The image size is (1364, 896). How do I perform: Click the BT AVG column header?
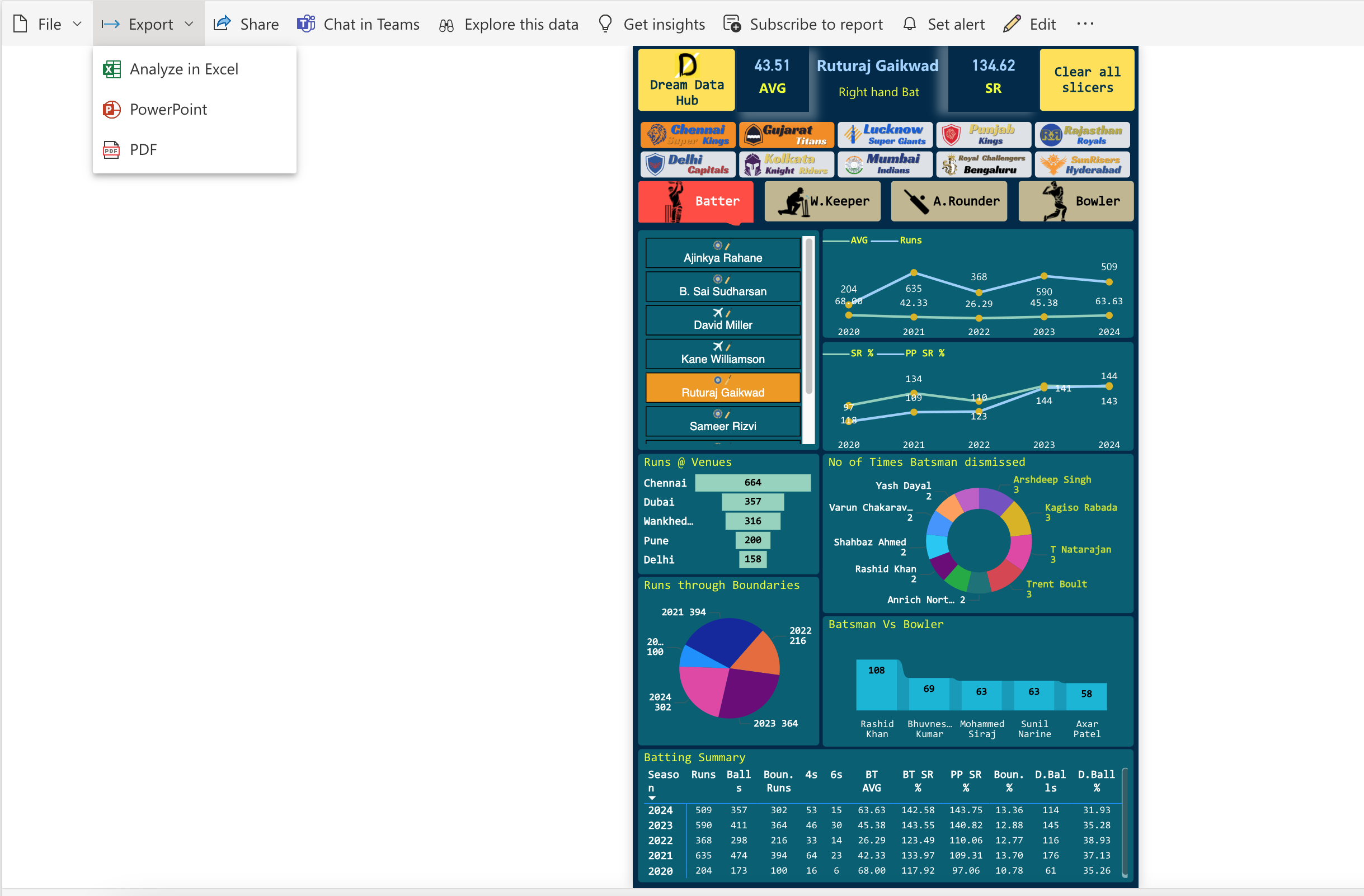pos(871,781)
